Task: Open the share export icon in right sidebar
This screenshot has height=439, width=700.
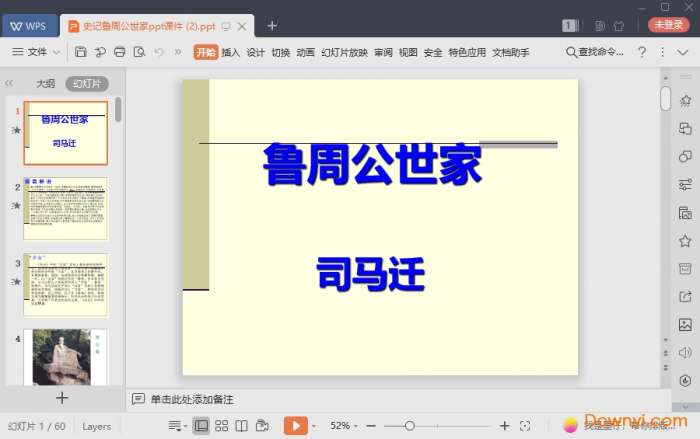Action: tap(685, 296)
